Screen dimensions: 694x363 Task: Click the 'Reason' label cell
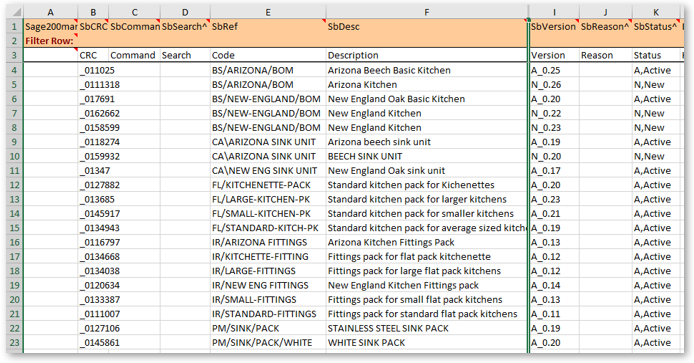point(605,55)
